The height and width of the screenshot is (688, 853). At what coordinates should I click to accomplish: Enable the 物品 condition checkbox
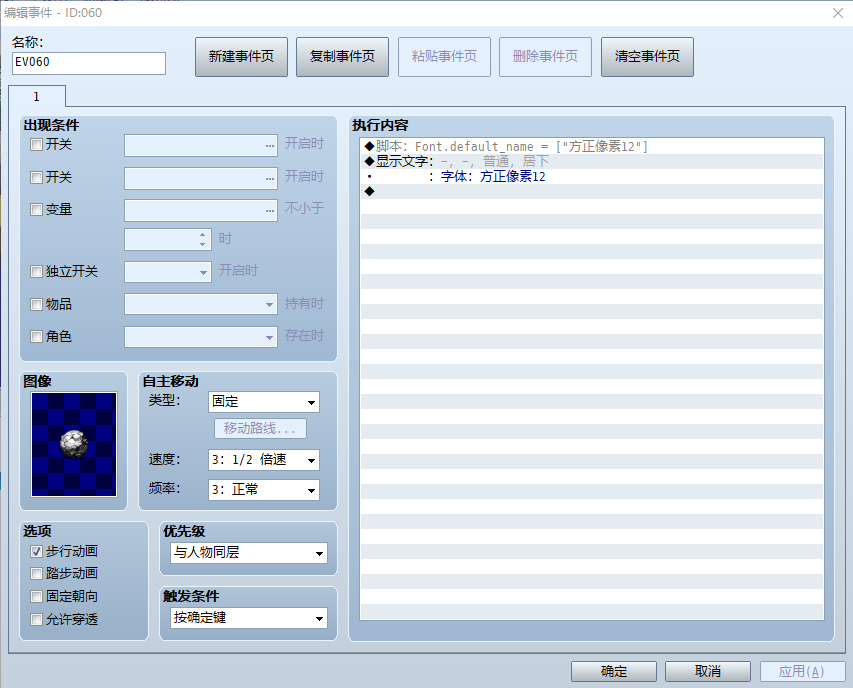36,304
